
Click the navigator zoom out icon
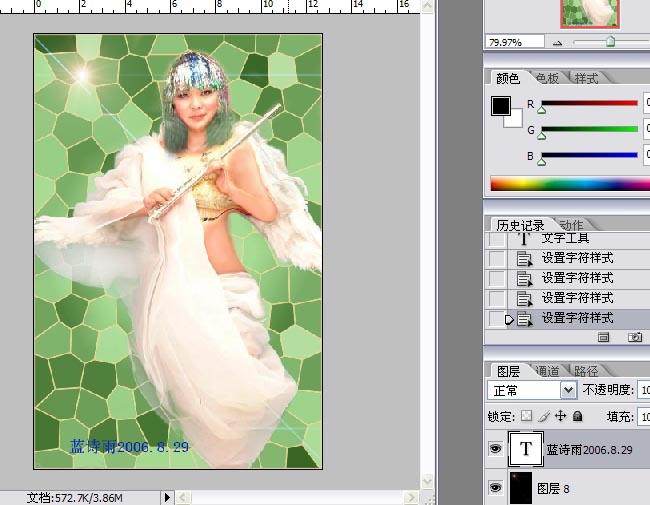[558, 43]
